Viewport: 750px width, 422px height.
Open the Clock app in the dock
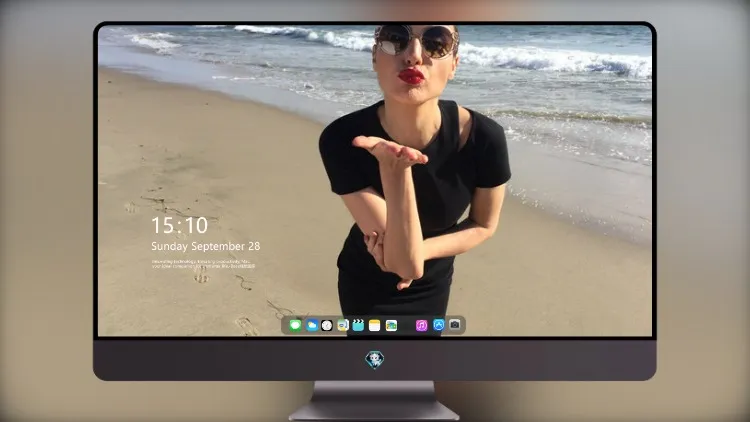327,325
